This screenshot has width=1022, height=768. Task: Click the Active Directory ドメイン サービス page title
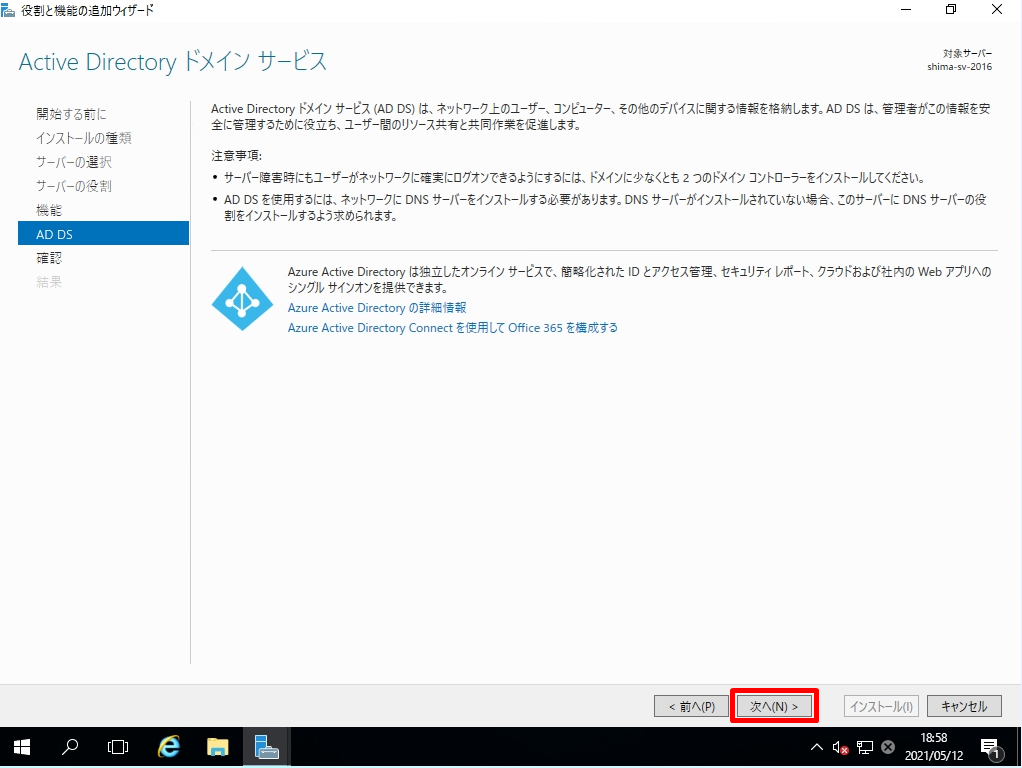click(173, 62)
